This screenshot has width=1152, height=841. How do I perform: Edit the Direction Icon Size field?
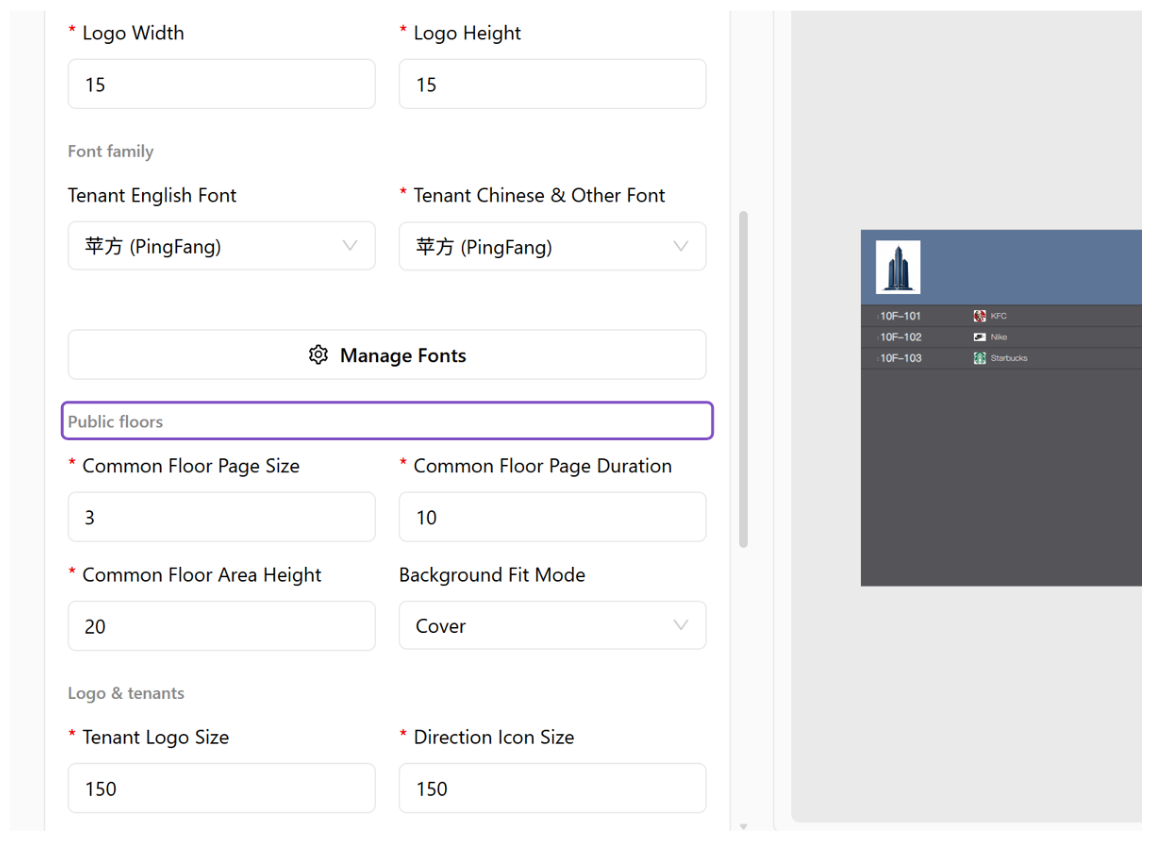tap(552, 788)
